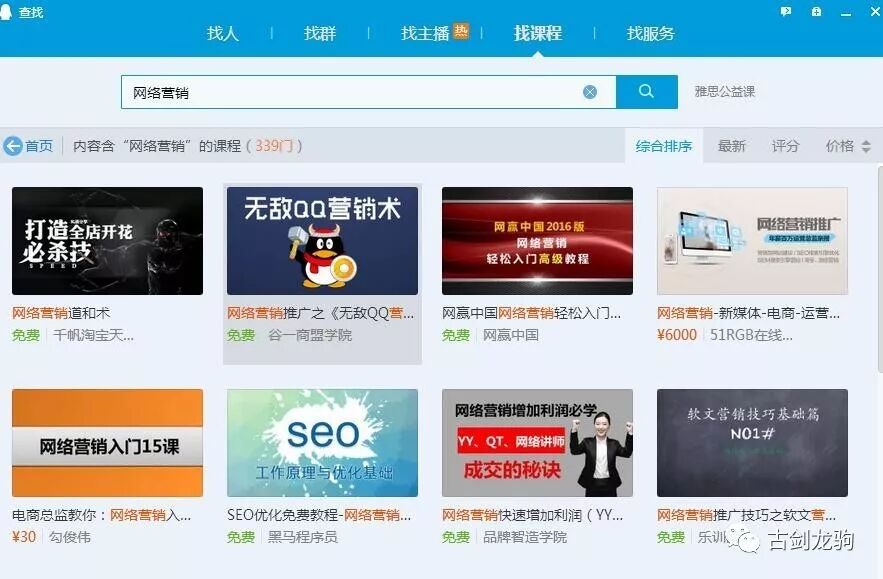Click the add icon in the window title bar

coord(815,12)
